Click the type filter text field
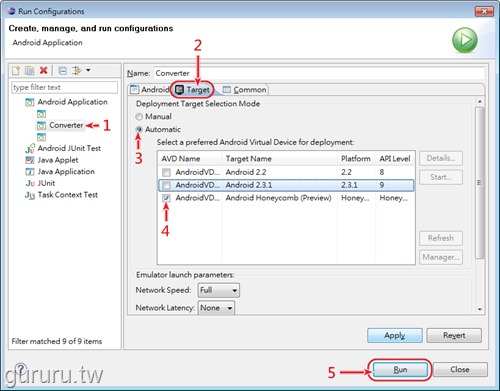500x391 pixels. [x=64, y=87]
